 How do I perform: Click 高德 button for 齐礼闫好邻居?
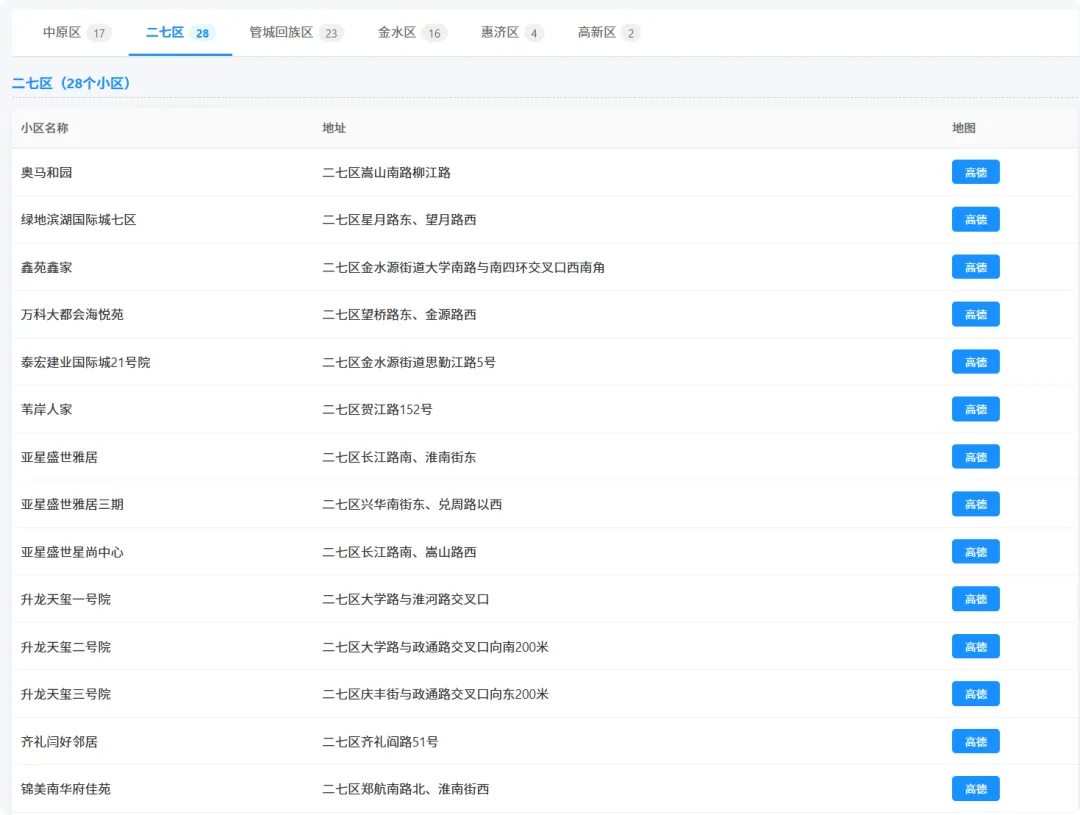click(975, 741)
